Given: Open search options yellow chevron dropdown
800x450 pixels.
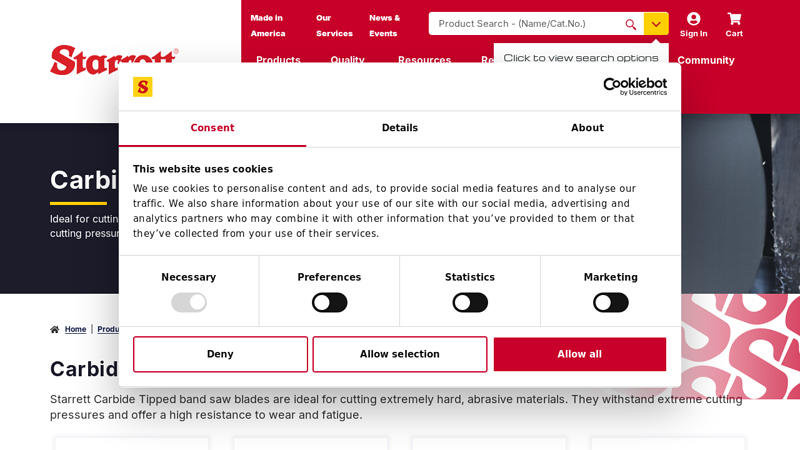Looking at the screenshot, I should click(x=656, y=24).
